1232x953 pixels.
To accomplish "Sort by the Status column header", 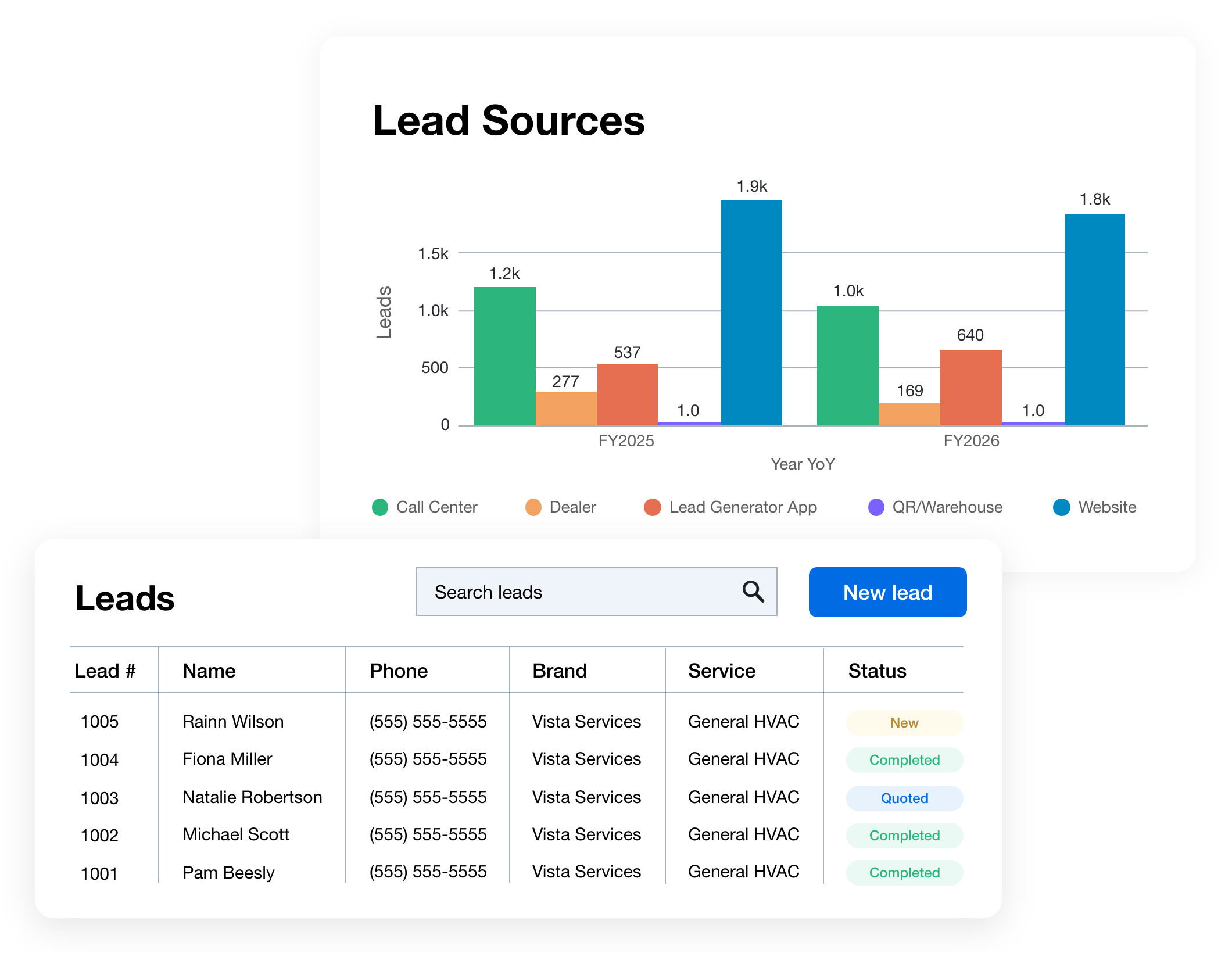I will (877, 671).
